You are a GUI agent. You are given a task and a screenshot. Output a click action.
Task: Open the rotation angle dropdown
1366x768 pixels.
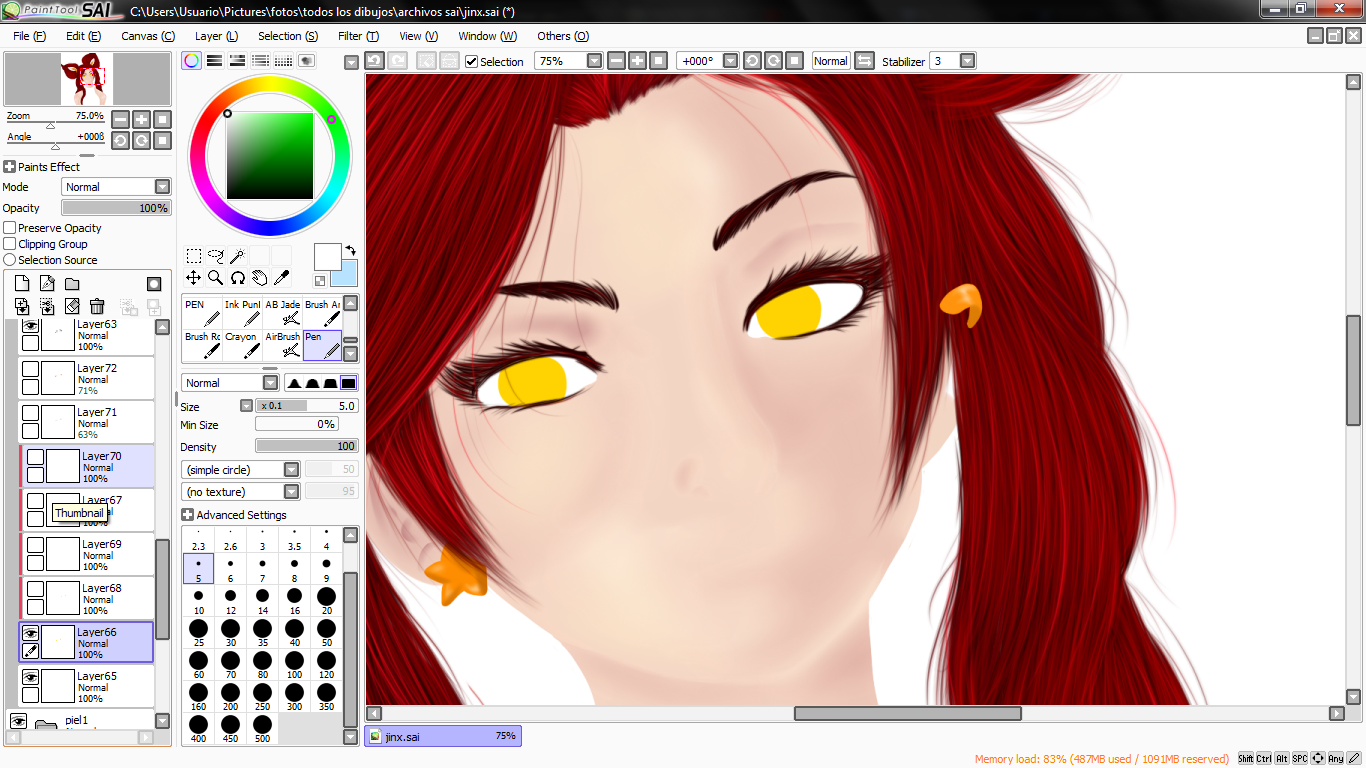[x=730, y=61]
